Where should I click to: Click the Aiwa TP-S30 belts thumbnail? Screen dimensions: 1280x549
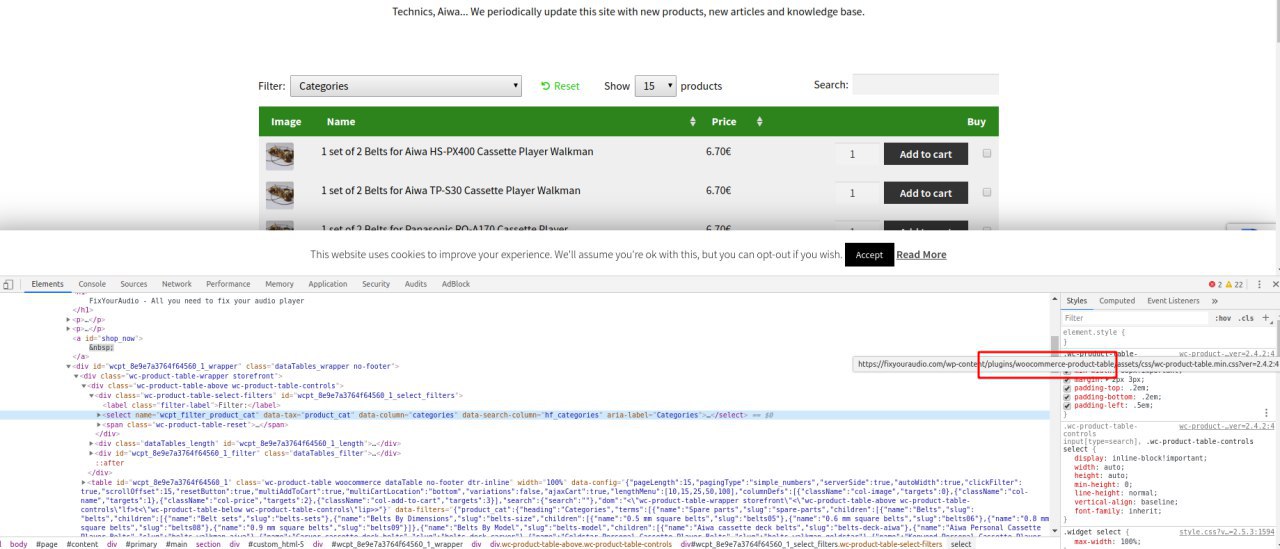pyautogui.click(x=279, y=193)
